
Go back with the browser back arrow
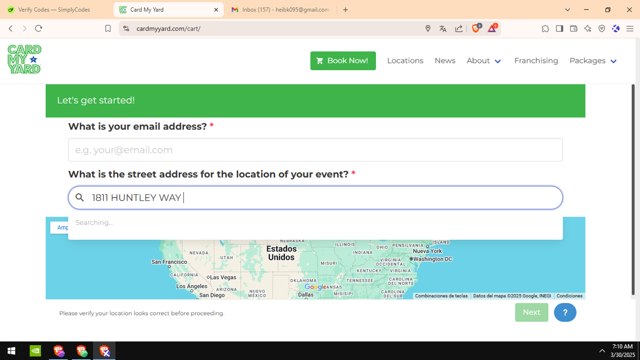tap(11, 29)
